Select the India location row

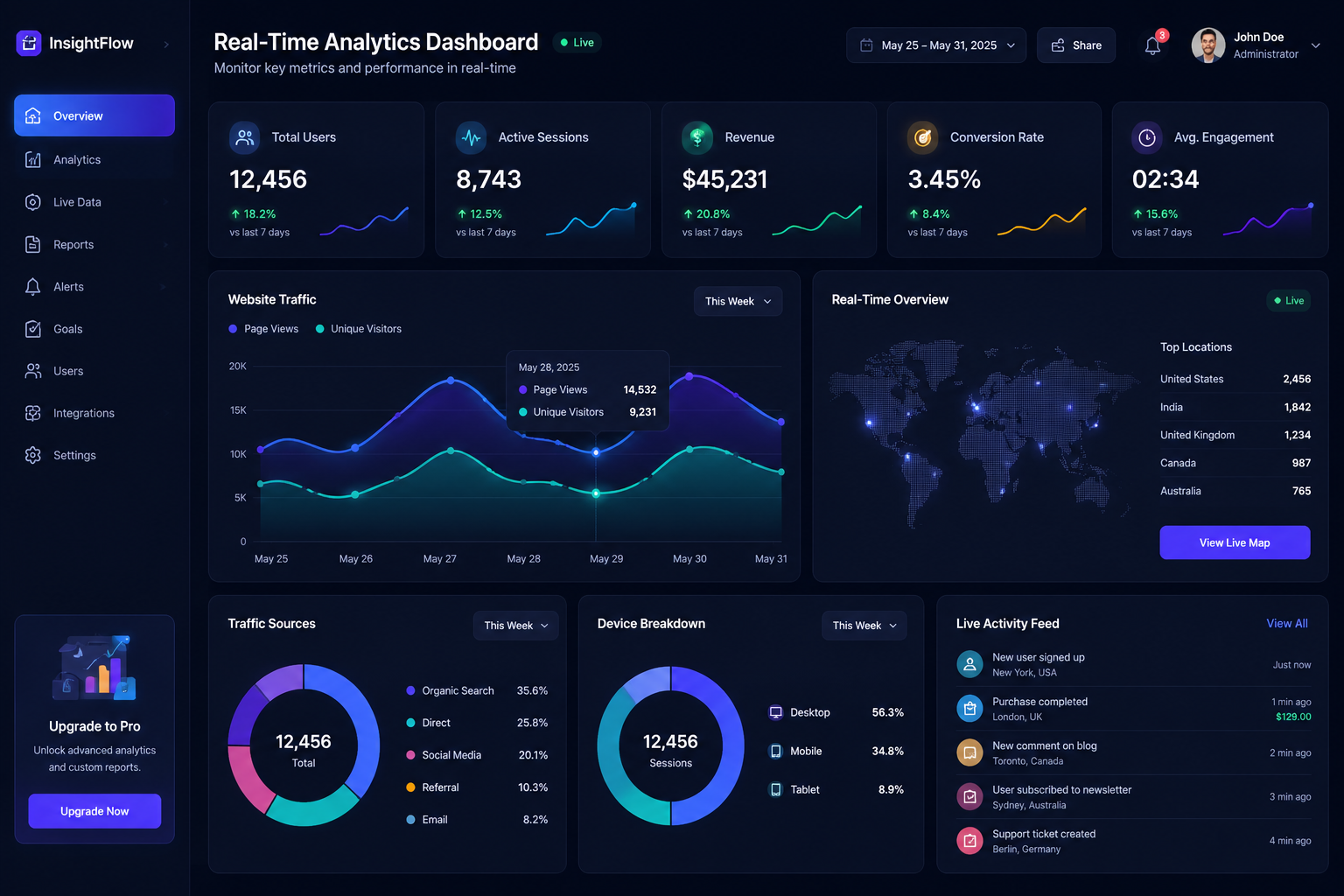click(x=1235, y=407)
